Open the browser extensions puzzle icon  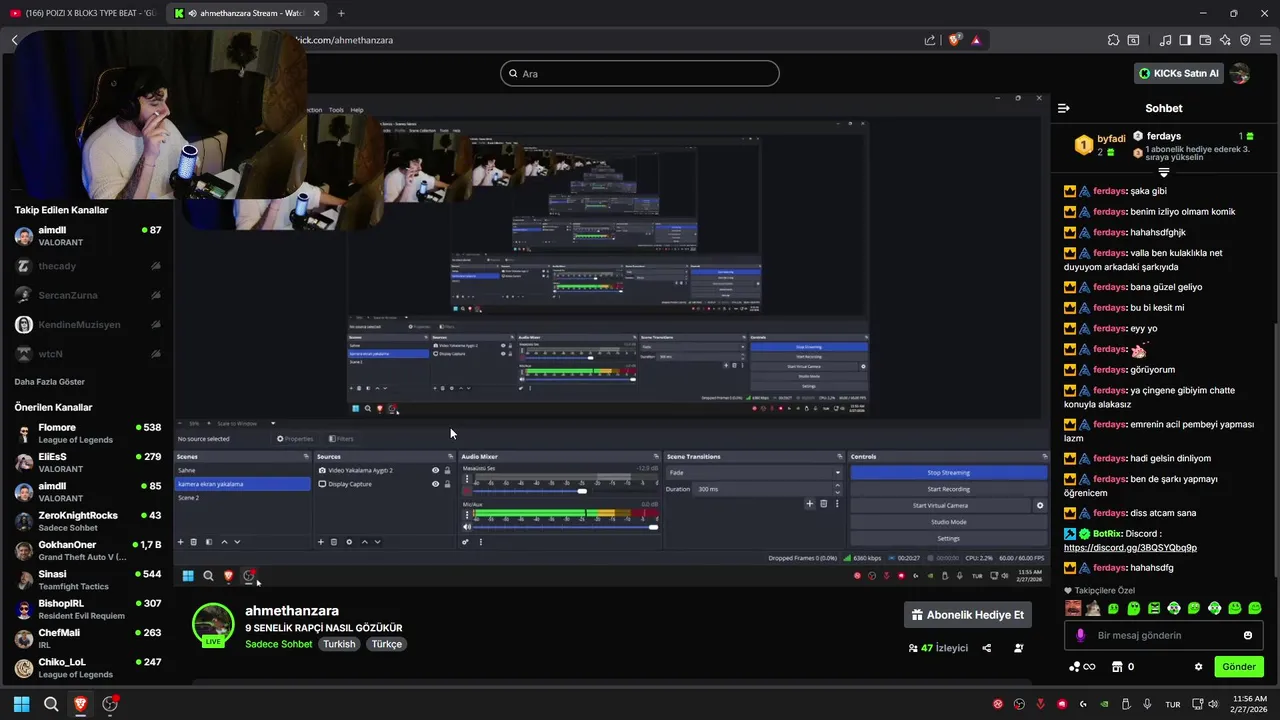point(1113,40)
